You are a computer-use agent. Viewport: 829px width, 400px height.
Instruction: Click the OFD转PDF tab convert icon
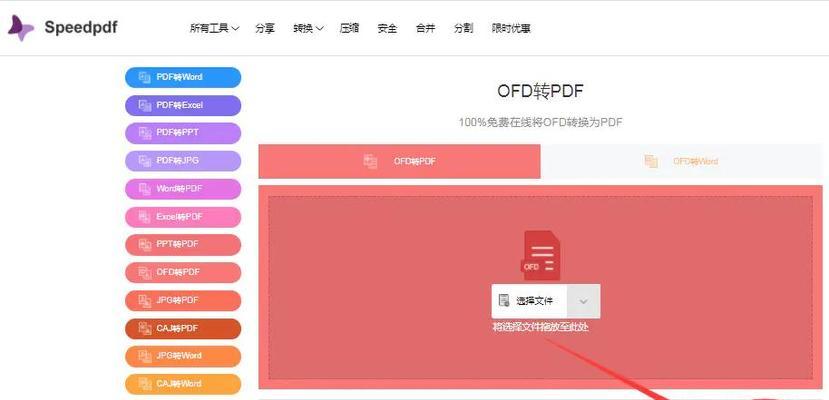(x=370, y=161)
